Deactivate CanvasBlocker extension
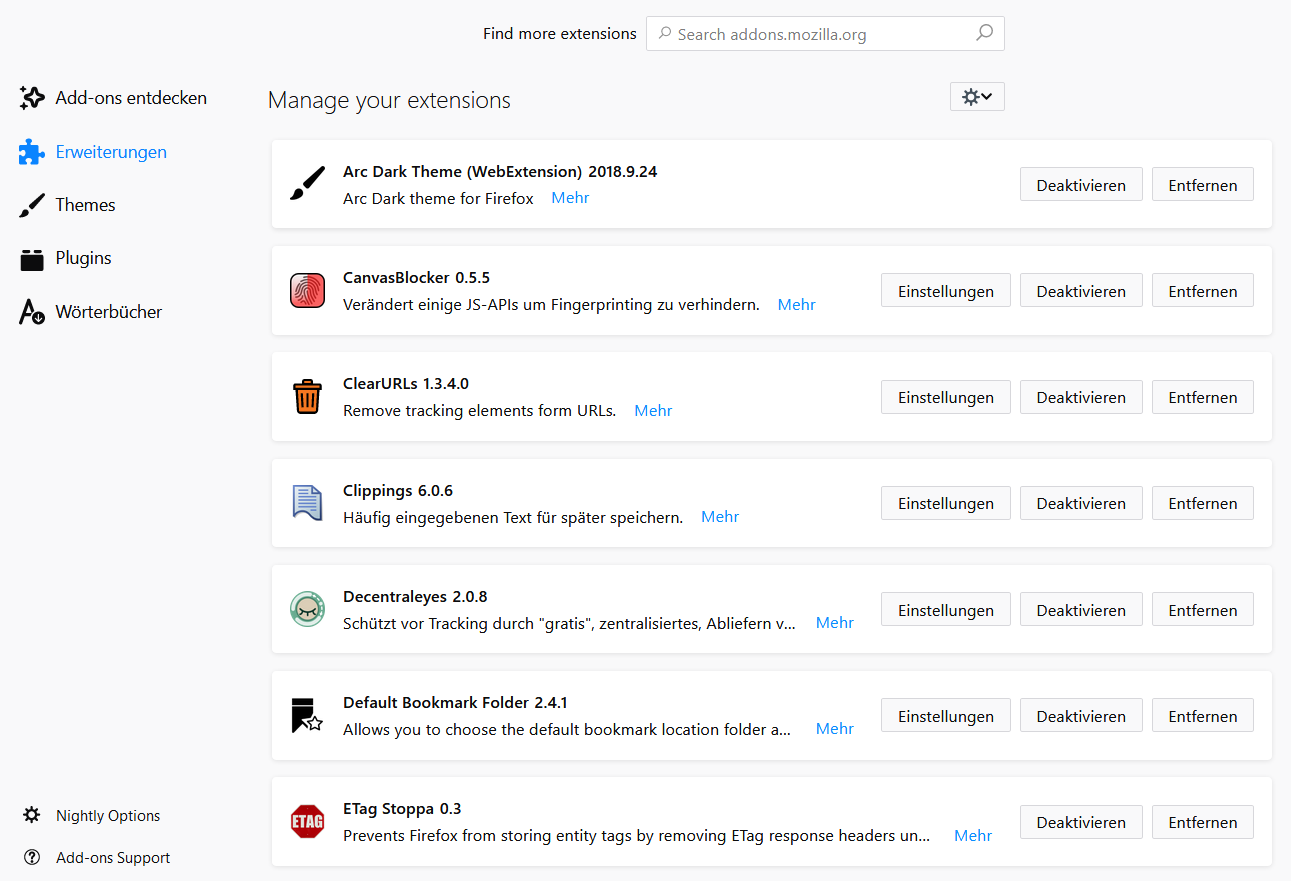This screenshot has height=881, width=1291. coord(1081,291)
